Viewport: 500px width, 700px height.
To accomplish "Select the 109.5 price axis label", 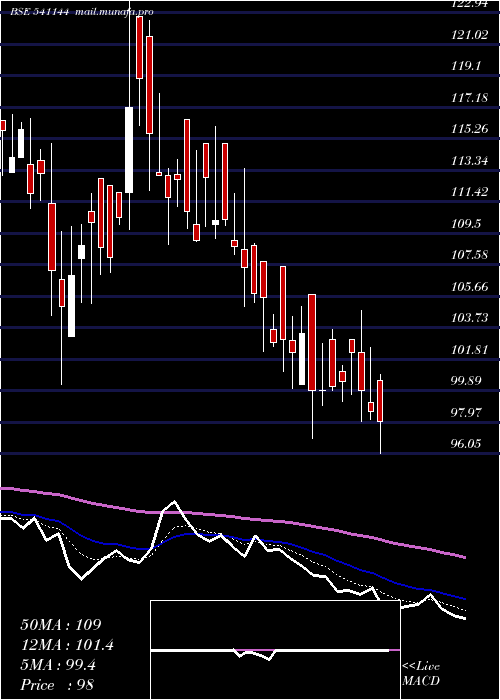I will 466,224.
